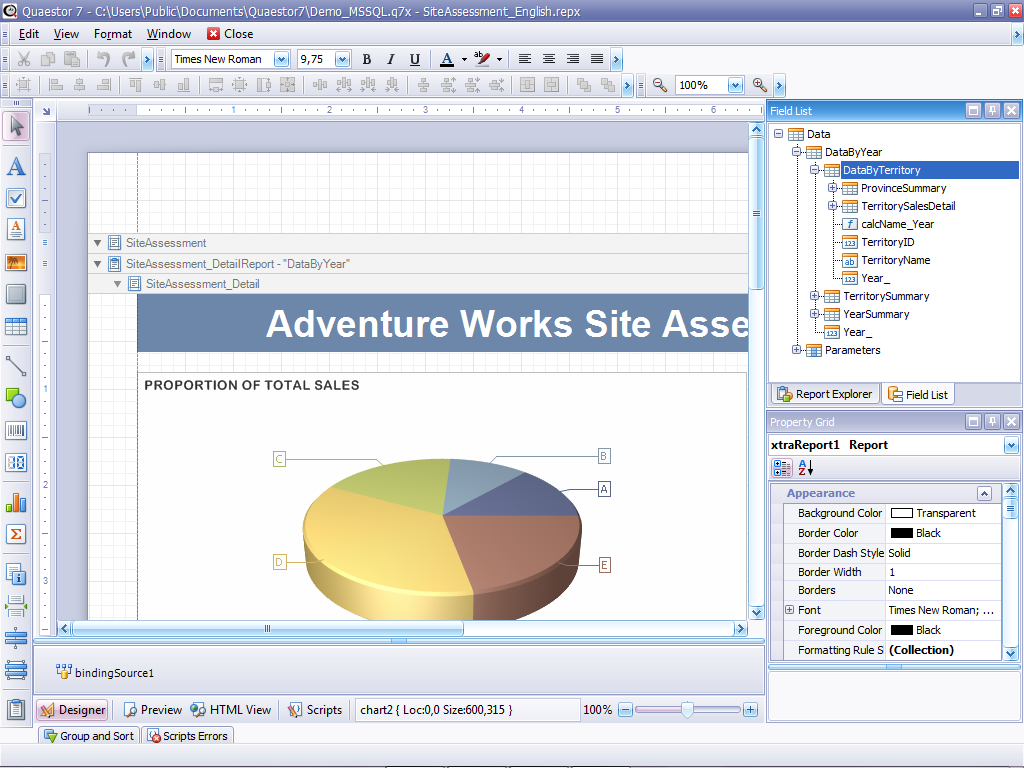Pick the Page Break control tool
This screenshot has width=1024, height=768.
[16, 606]
